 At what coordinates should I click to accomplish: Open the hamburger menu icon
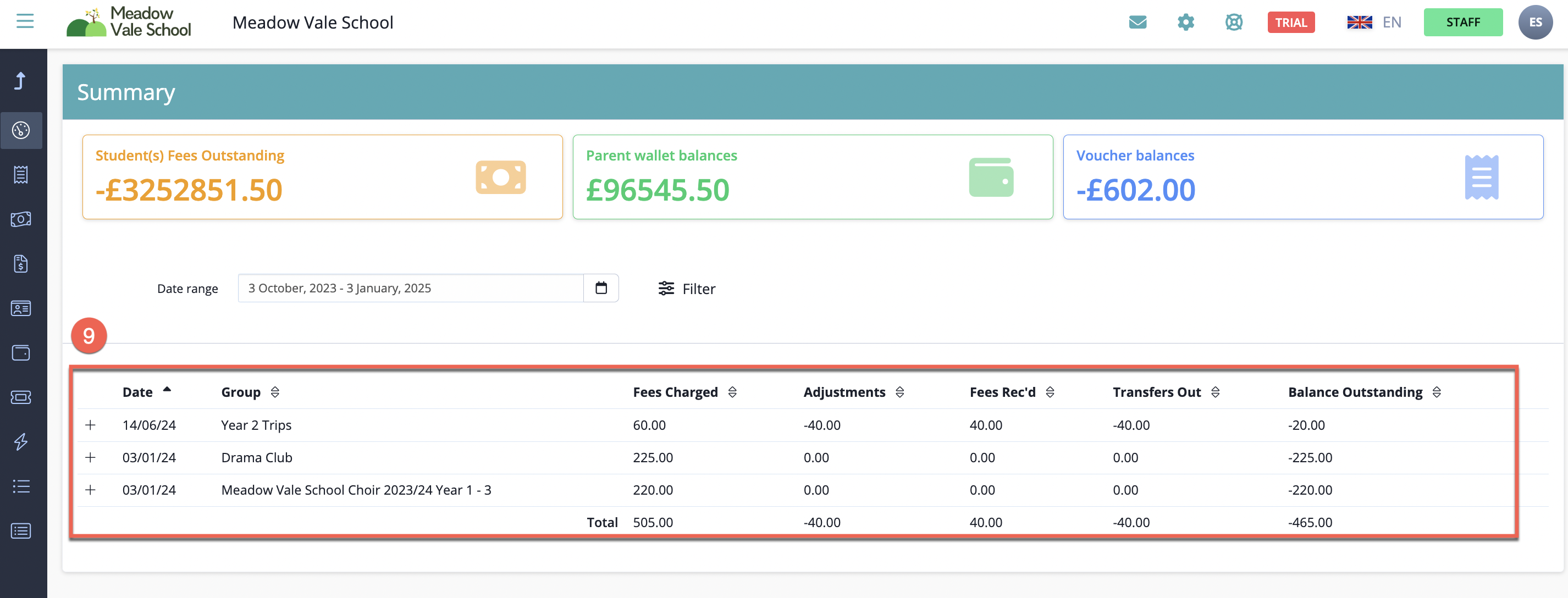25,21
